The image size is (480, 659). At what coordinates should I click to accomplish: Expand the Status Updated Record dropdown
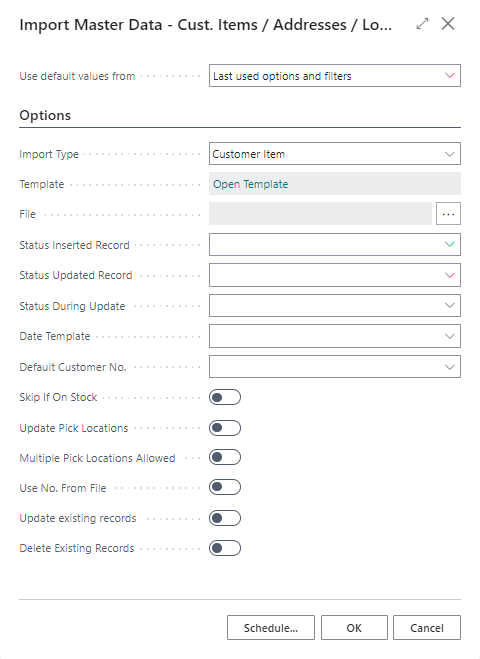click(335, 275)
